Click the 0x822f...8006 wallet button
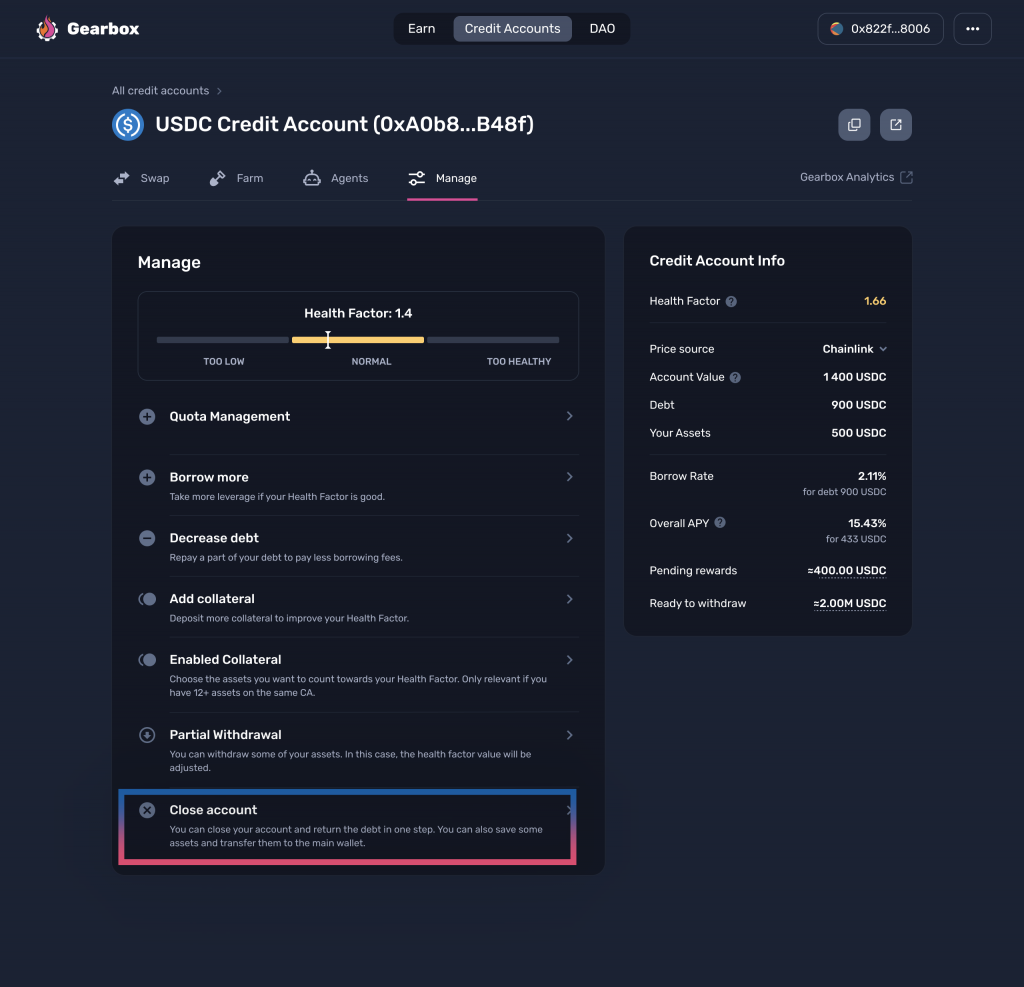Viewport: 1024px width, 987px height. (880, 29)
